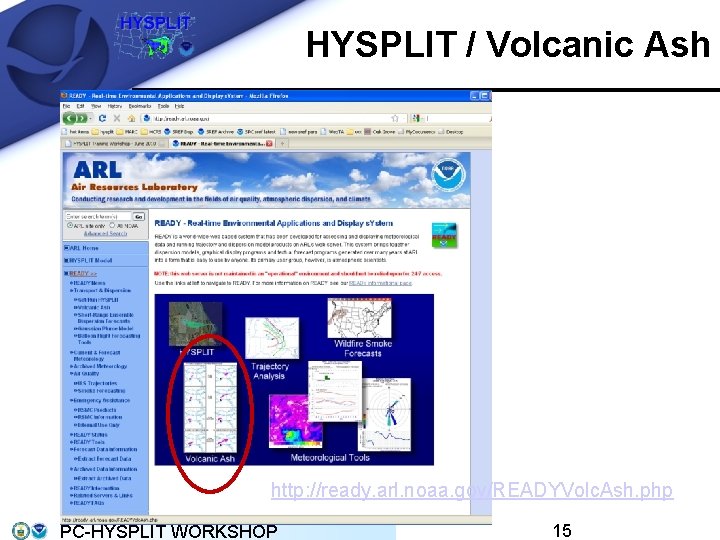Open Short-Range Ensemble Dispersion Forecasts link
720x540 pixels.
[105, 318]
